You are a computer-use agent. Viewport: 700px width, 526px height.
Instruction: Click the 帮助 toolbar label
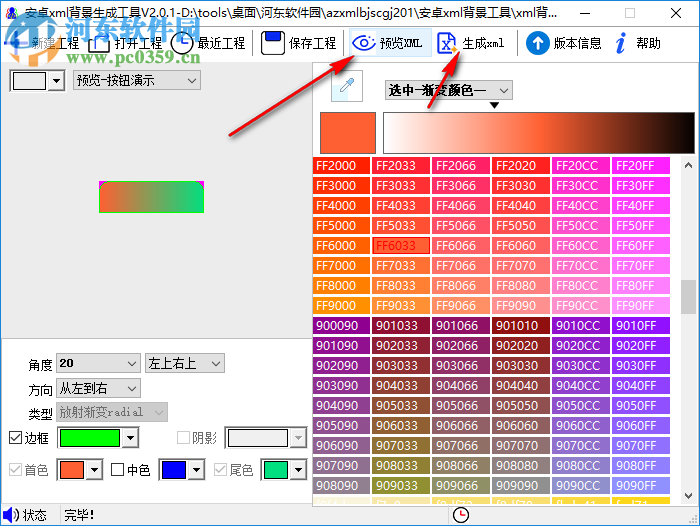(648, 43)
